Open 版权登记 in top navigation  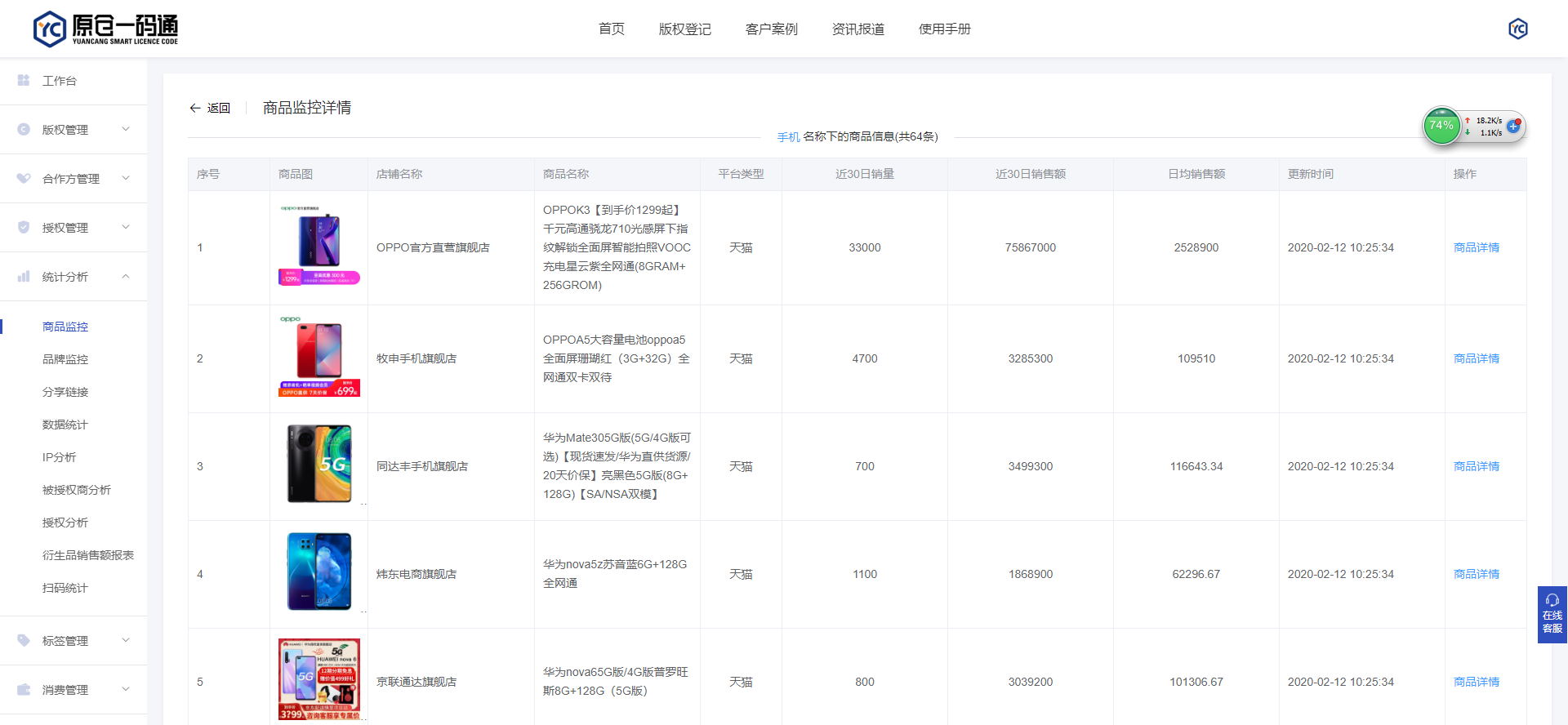point(685,29)
